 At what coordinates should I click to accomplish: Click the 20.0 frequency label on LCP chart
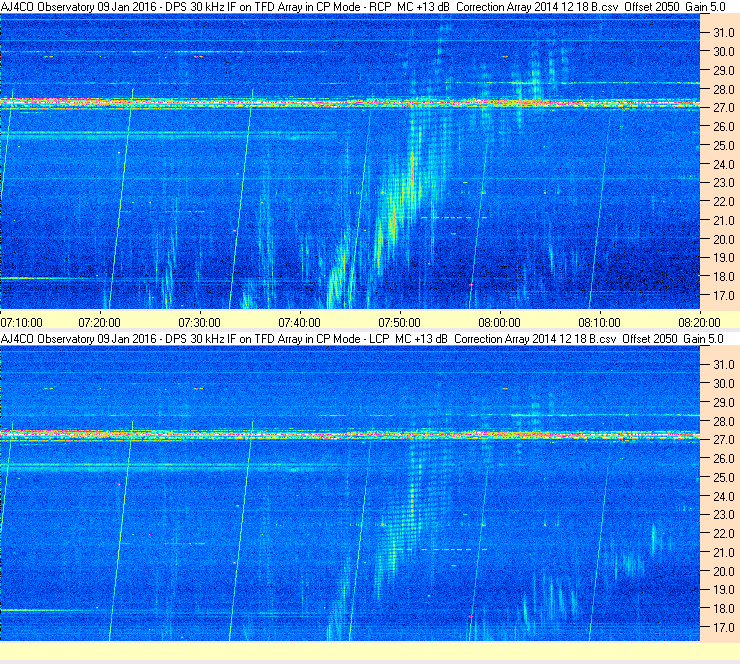pyautogui.click(x=724, y=572)
